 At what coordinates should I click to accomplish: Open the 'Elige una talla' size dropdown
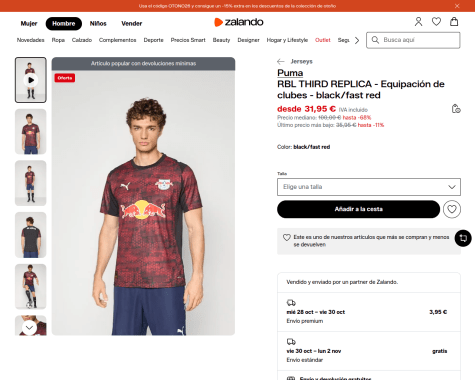tap(369, 187)
